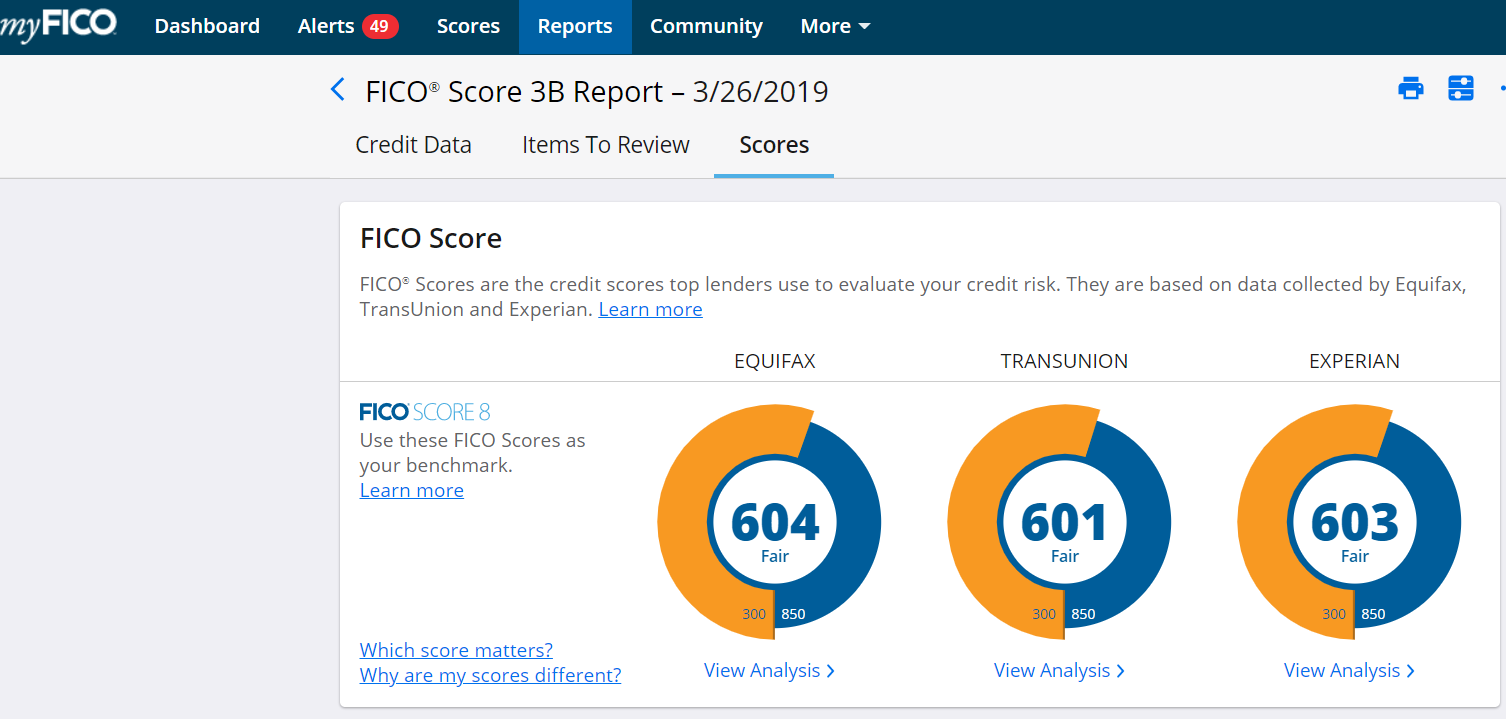1506x719 pixels.
Task: Click the Experian 603 score gauge
Action: tap(1349, 522)
